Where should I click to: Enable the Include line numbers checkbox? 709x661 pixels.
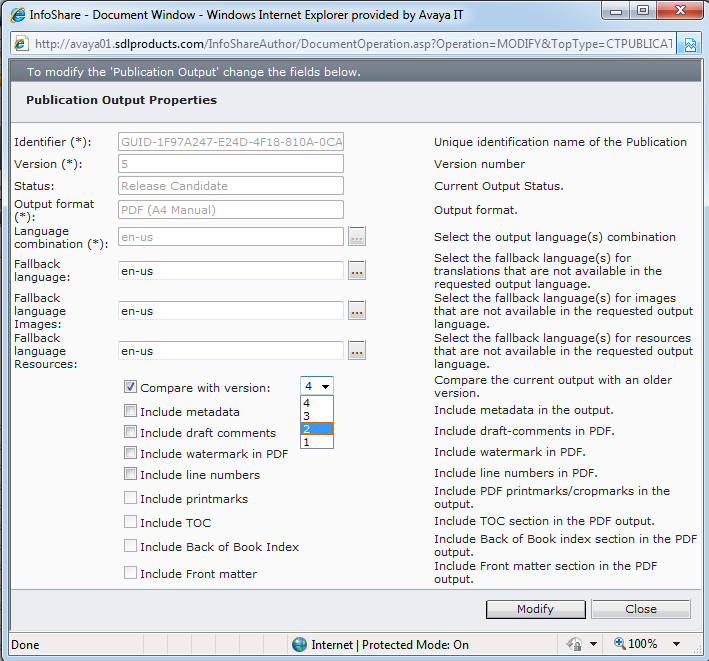(x=130, y=473)
